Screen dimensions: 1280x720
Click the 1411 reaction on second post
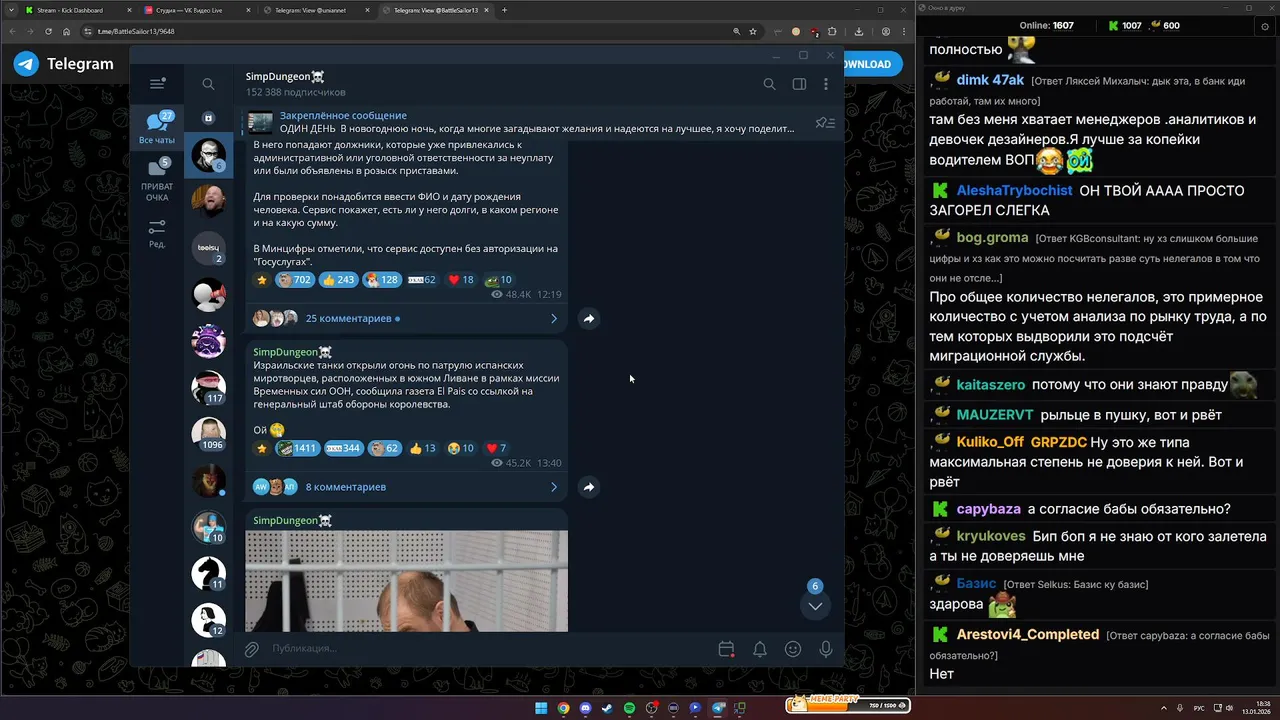[x=297, y=448]
